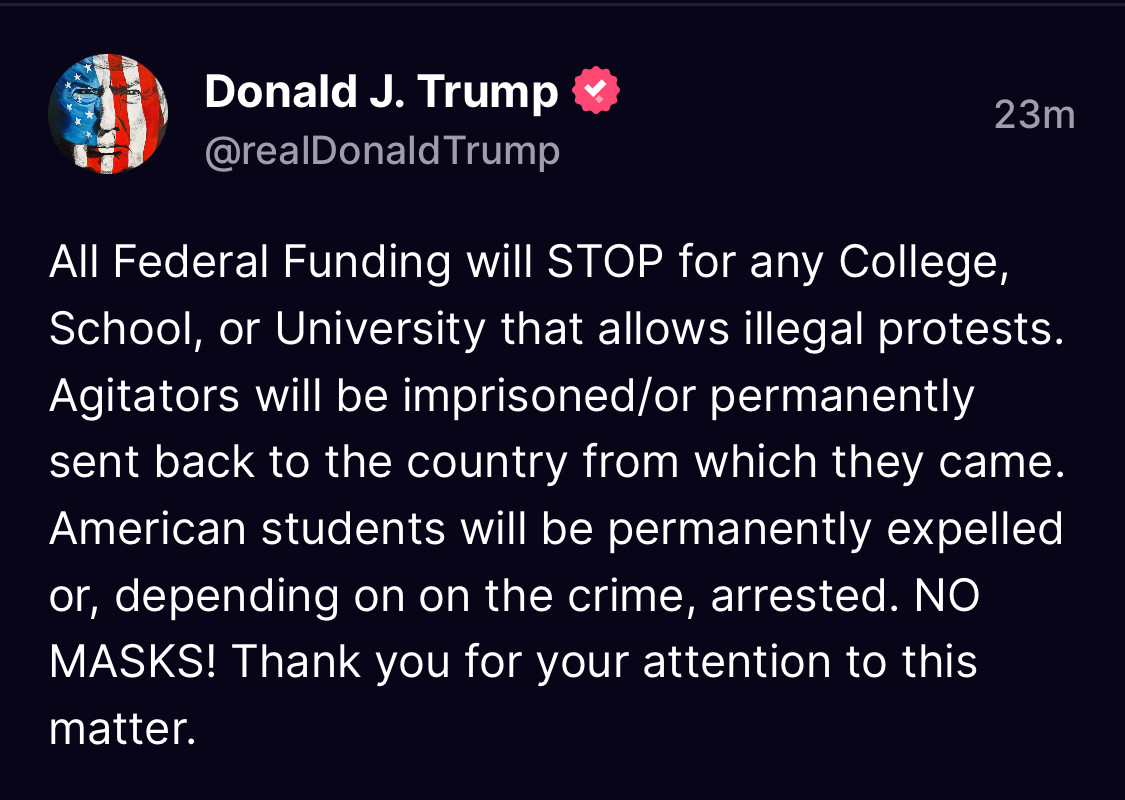1125x800 pixels.
Task: Open the Donald J. Trump display name
Action: click(381, 92)
